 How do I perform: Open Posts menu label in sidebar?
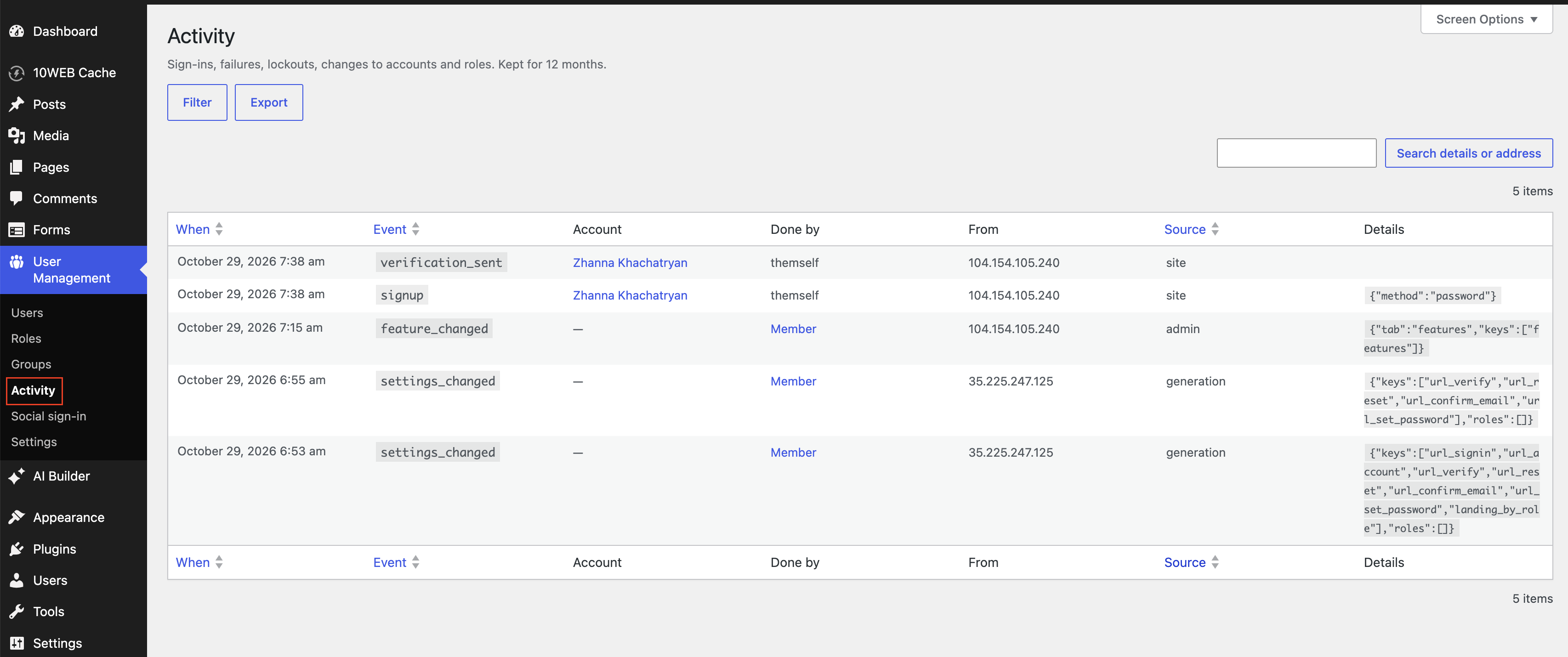49,104
